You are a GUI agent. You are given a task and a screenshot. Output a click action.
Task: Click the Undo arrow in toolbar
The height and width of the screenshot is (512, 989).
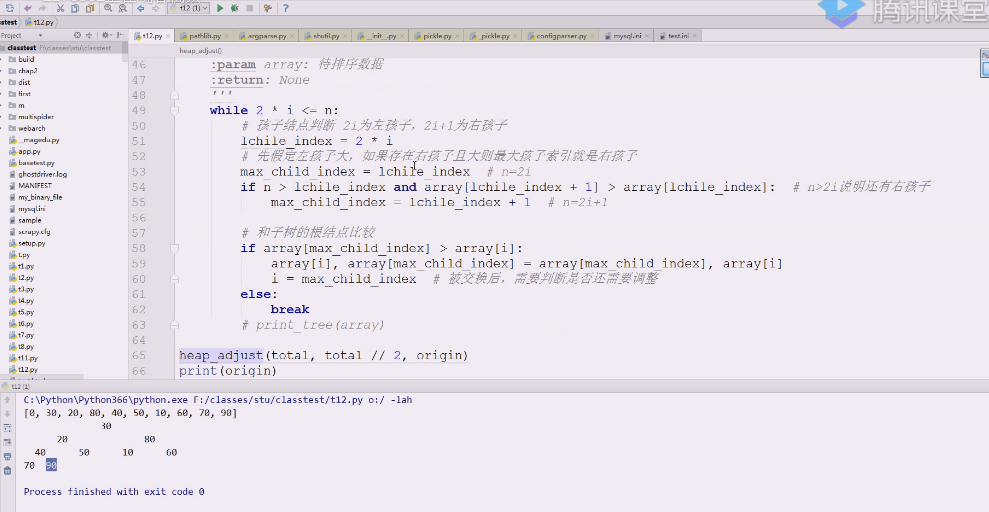point(28,8)
